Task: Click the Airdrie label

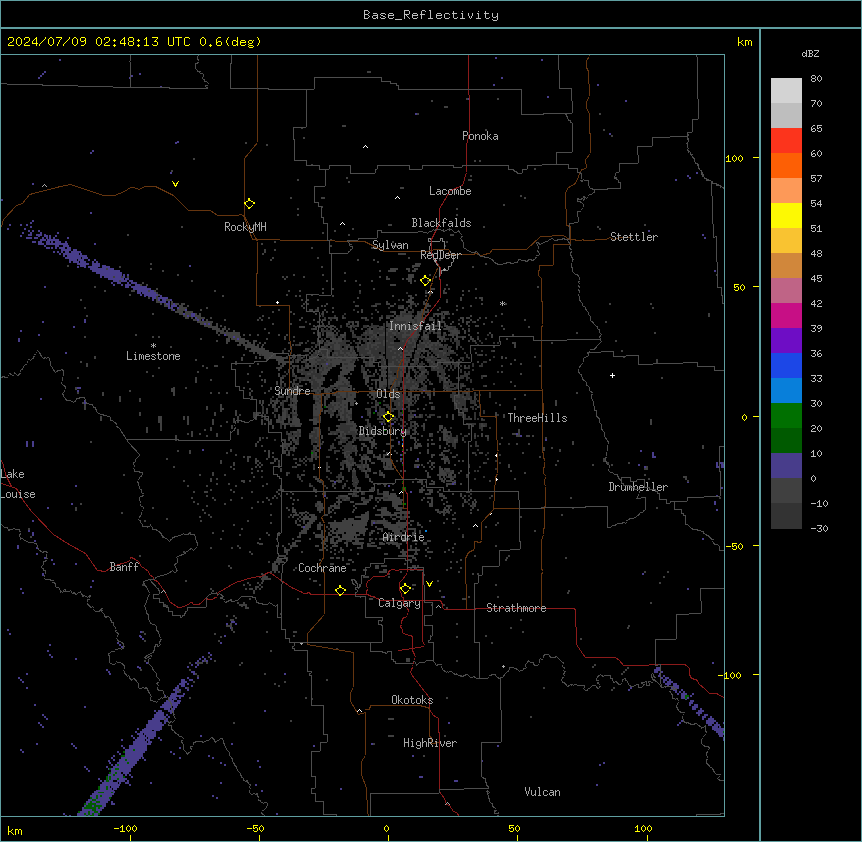Action: [404, 538]
